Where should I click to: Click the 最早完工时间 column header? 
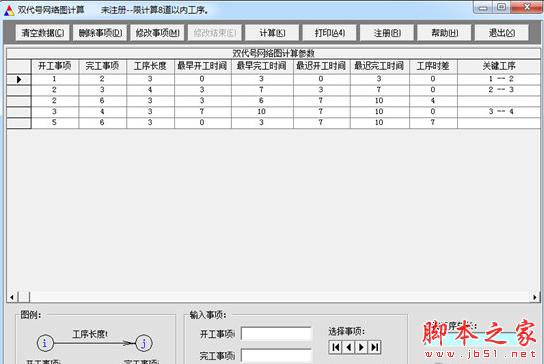pos(262,66)
